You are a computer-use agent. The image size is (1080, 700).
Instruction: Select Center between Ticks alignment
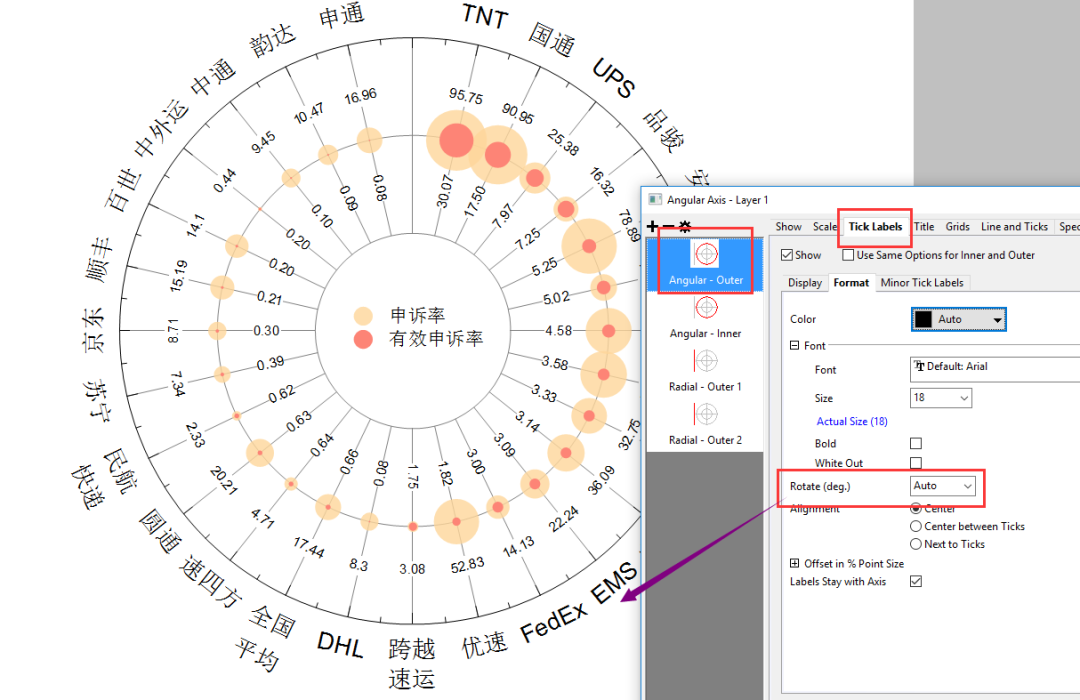pos(916,526)
